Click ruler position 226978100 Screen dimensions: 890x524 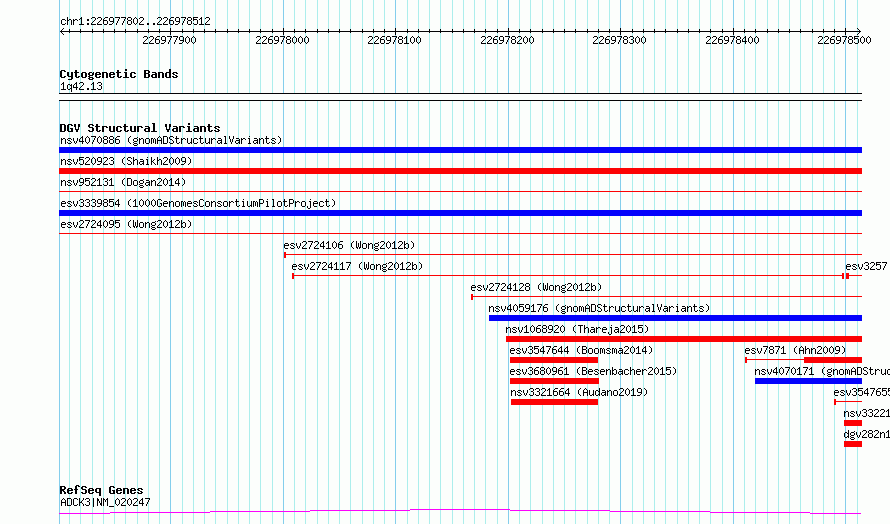394,40
